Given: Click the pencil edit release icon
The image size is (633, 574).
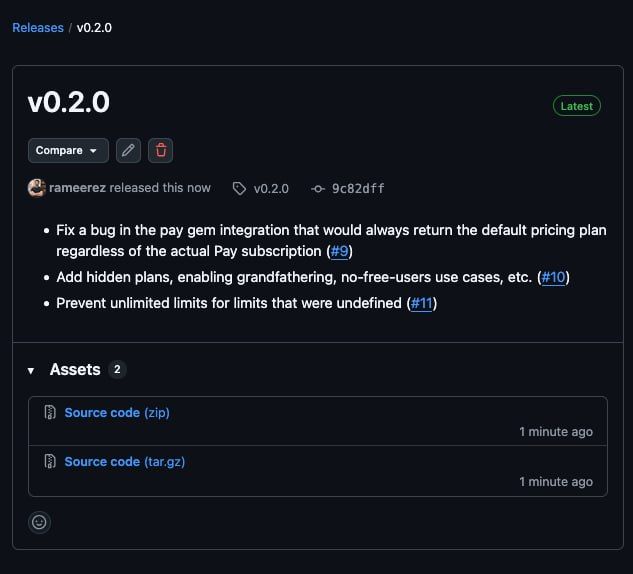Looking at the screenshot, I should (x=128, y=150).
